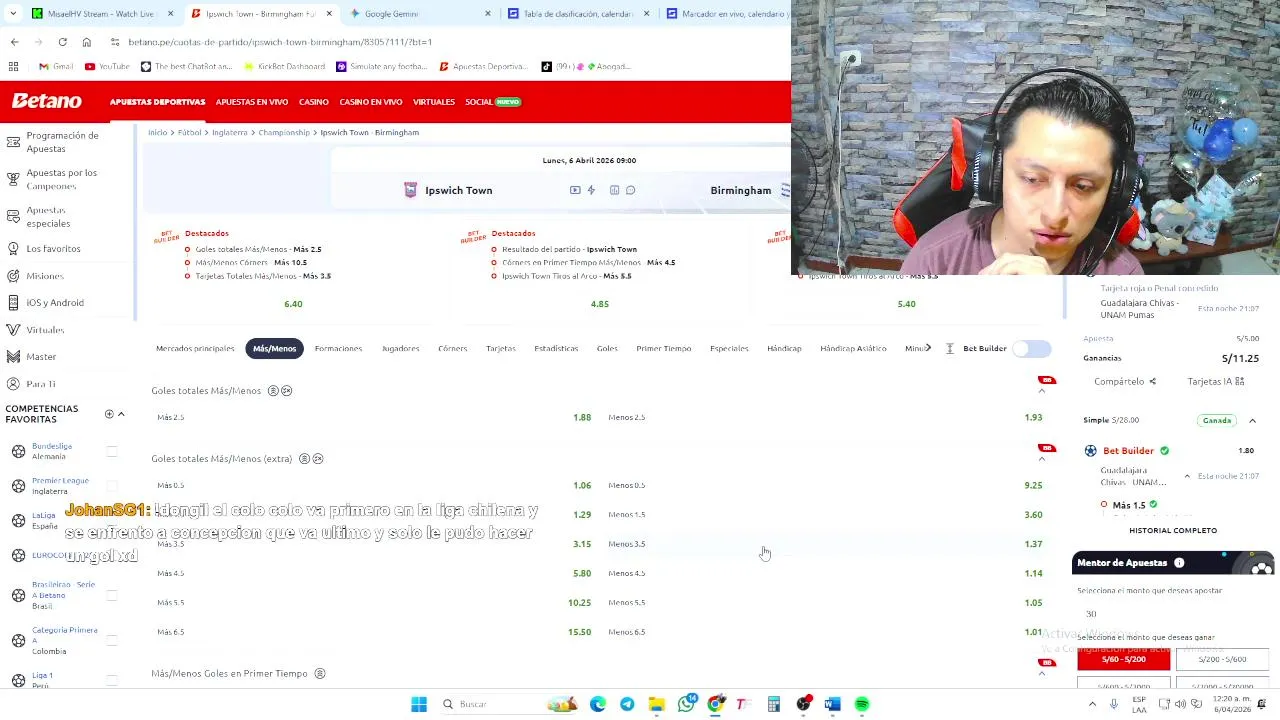Open Programación de Apuestas sidebar icon

coord(13,142)
